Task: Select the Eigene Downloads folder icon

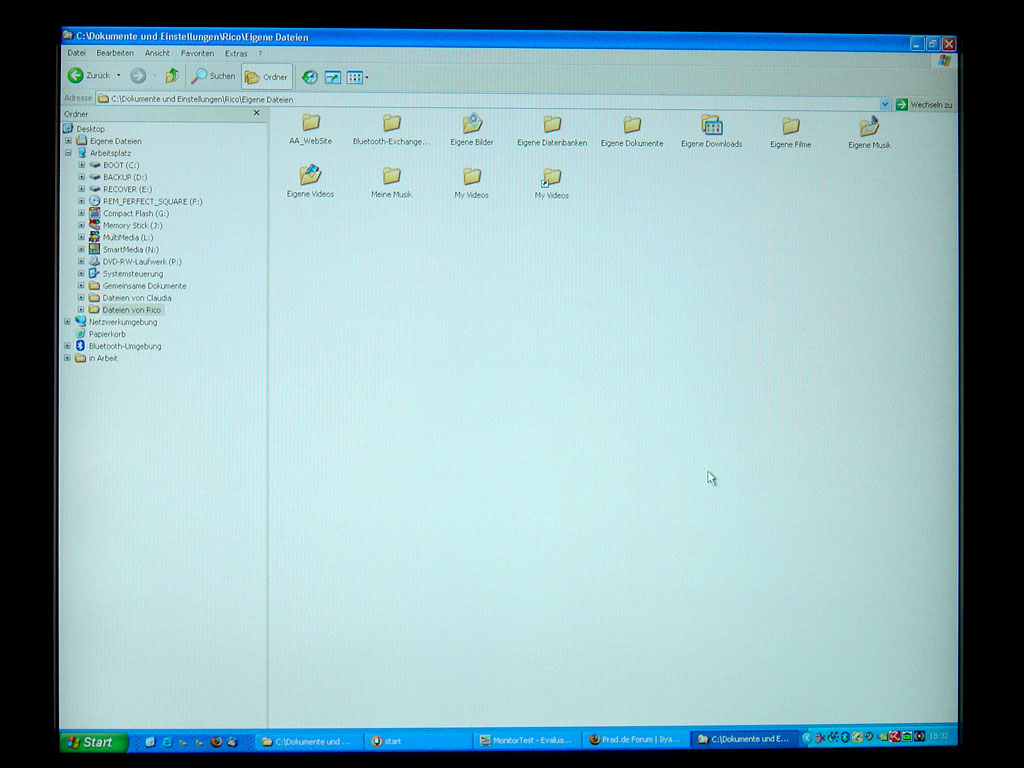Action: pos(711,125)
